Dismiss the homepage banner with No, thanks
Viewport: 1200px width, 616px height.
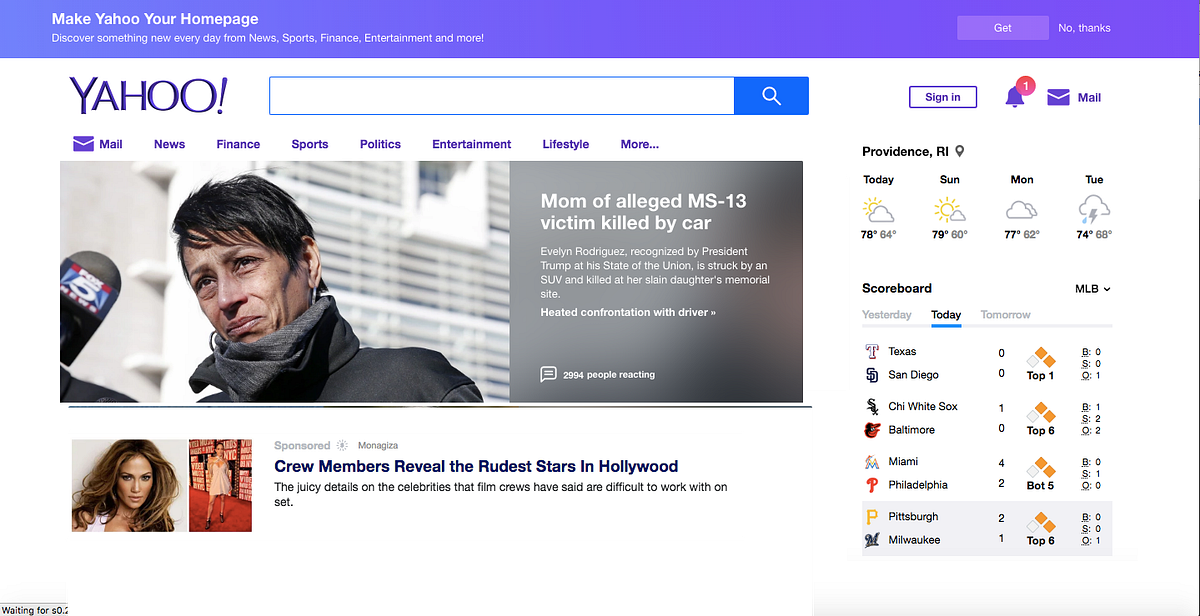[1083, 28]
